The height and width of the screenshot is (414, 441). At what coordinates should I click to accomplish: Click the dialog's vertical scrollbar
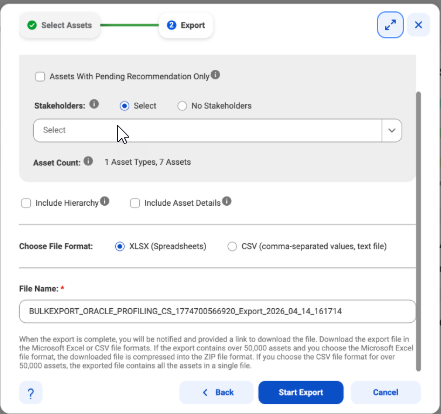coord(419,231)
